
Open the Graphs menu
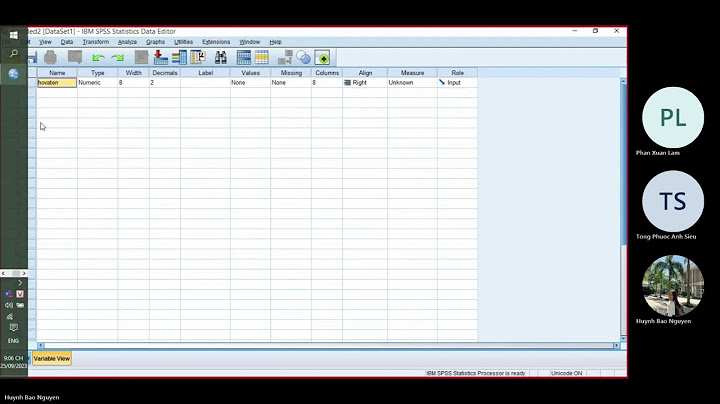155,42
